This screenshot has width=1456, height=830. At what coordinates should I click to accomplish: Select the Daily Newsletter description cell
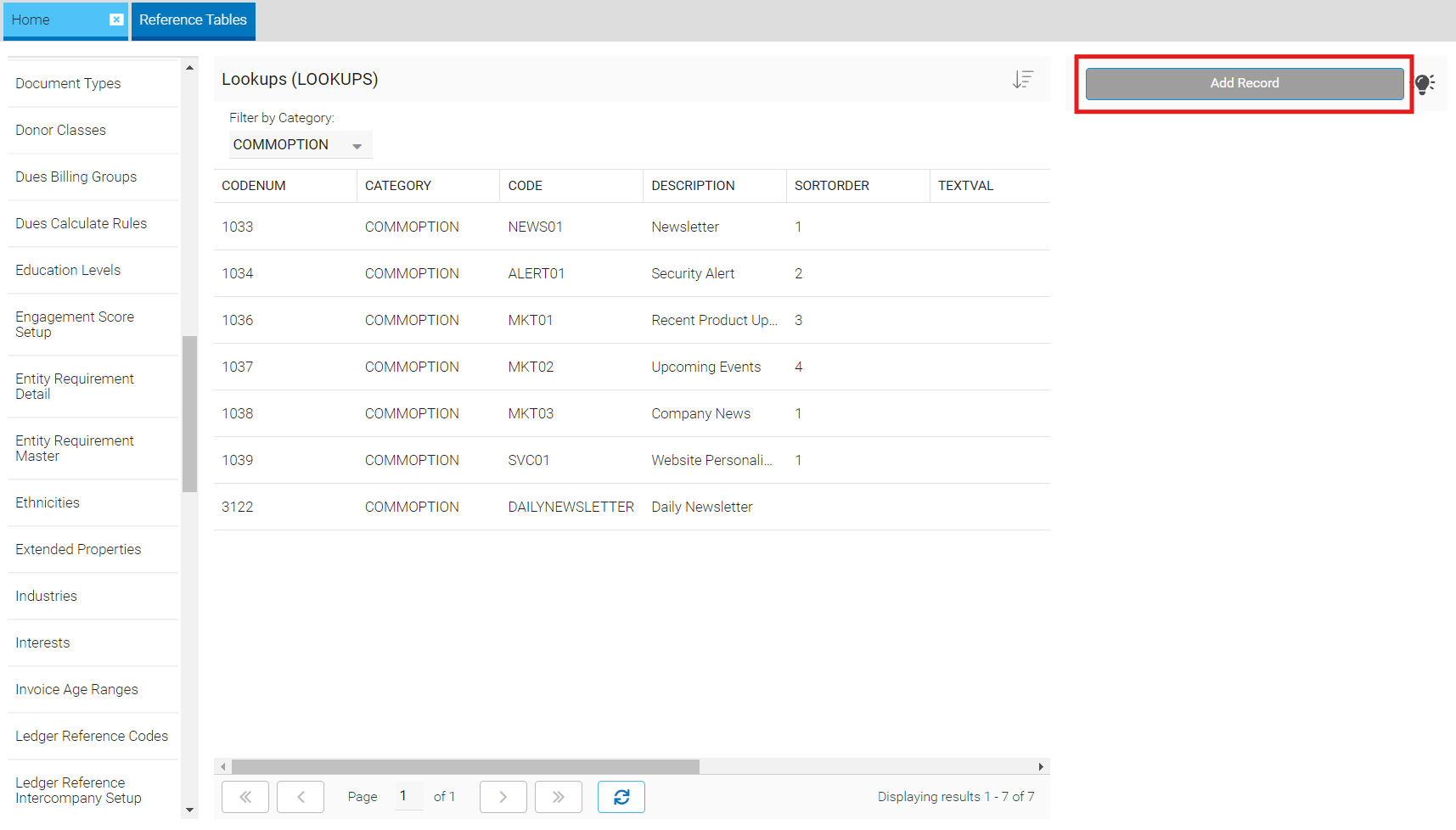point(715,507)
